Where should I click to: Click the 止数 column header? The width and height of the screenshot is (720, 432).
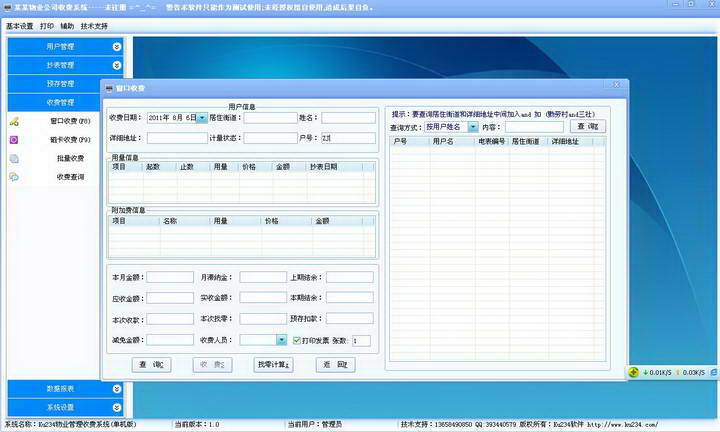[x=194, y=167]
